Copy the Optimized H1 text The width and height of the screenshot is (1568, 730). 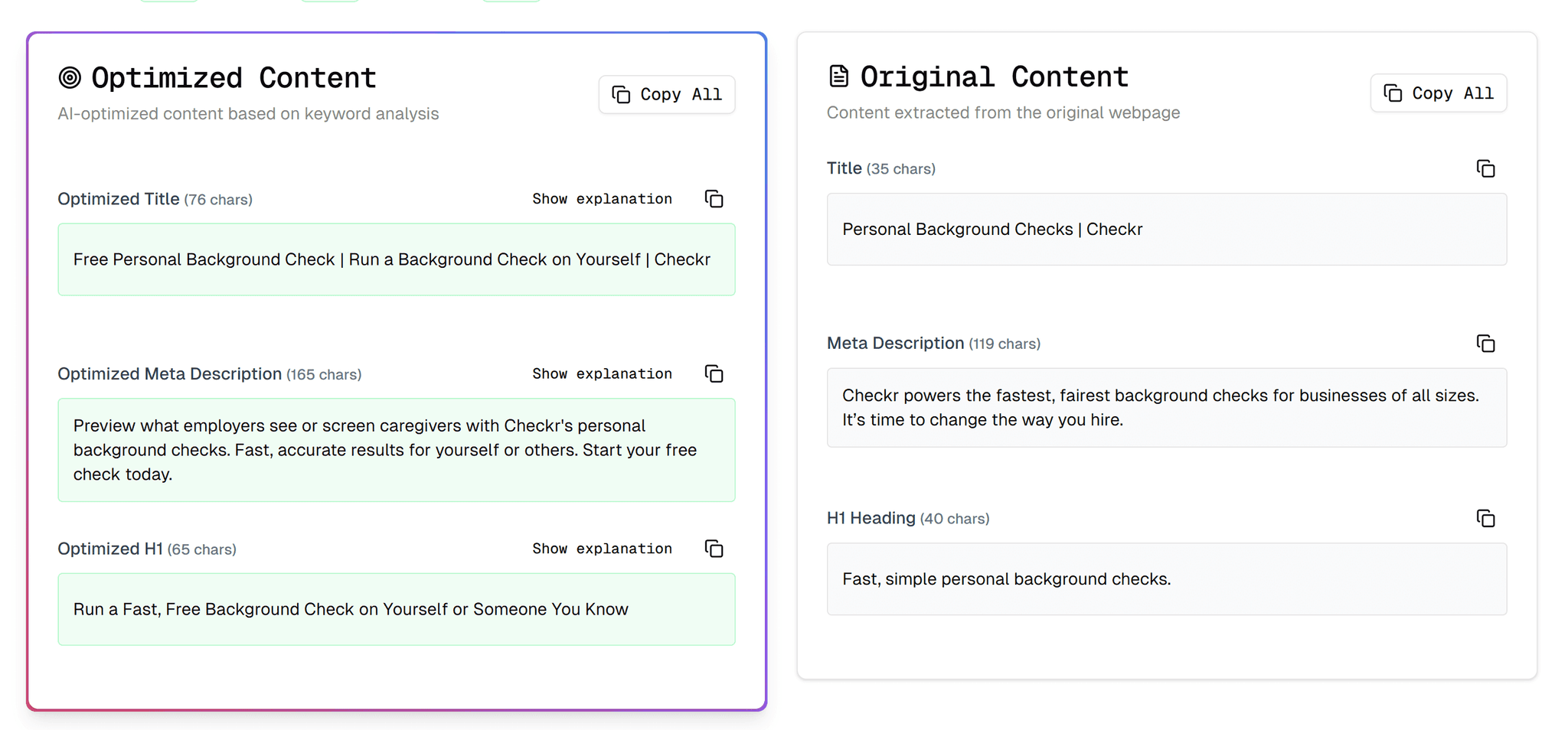point(713,549)
